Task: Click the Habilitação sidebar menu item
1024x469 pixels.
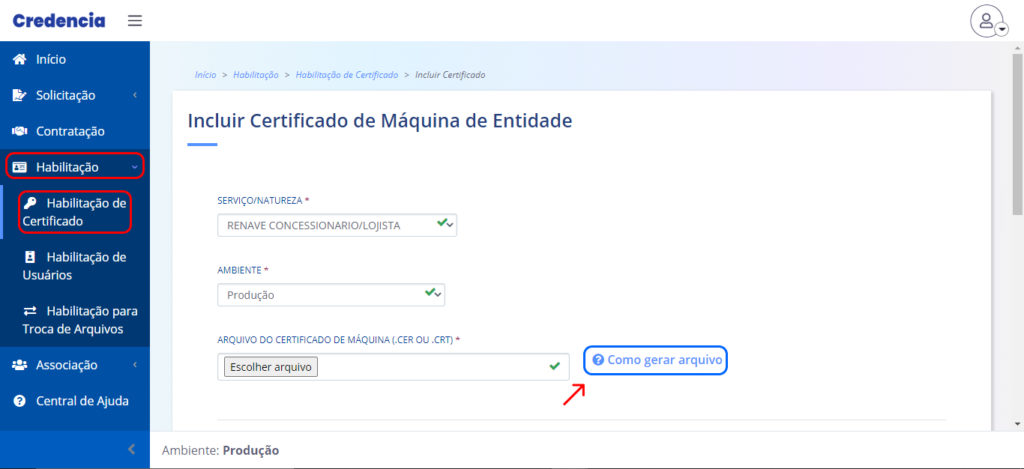Action: click(x=74, y=167)
